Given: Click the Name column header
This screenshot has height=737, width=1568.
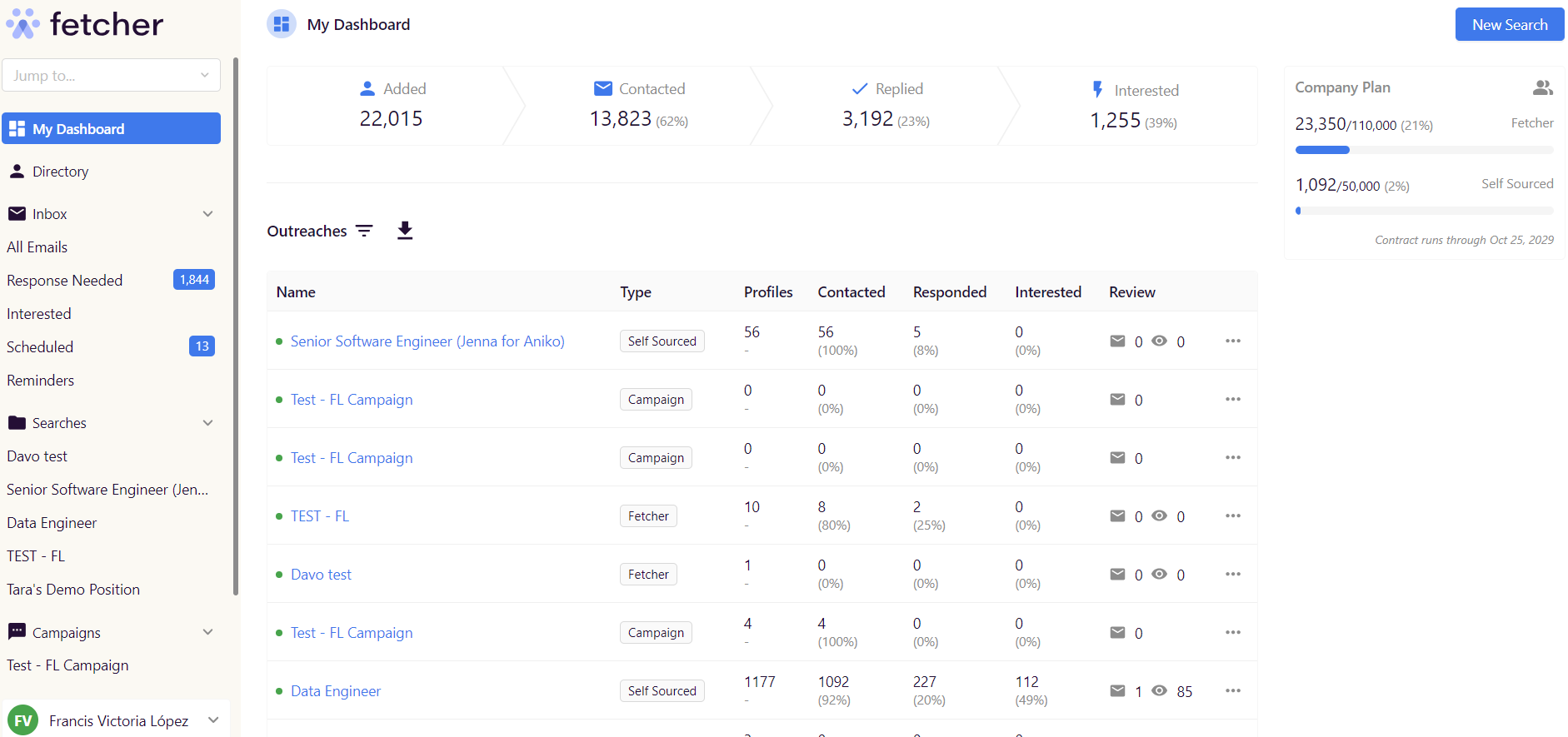Looking at the screenshot, I should pyautogui.click(x=296, y=291).
